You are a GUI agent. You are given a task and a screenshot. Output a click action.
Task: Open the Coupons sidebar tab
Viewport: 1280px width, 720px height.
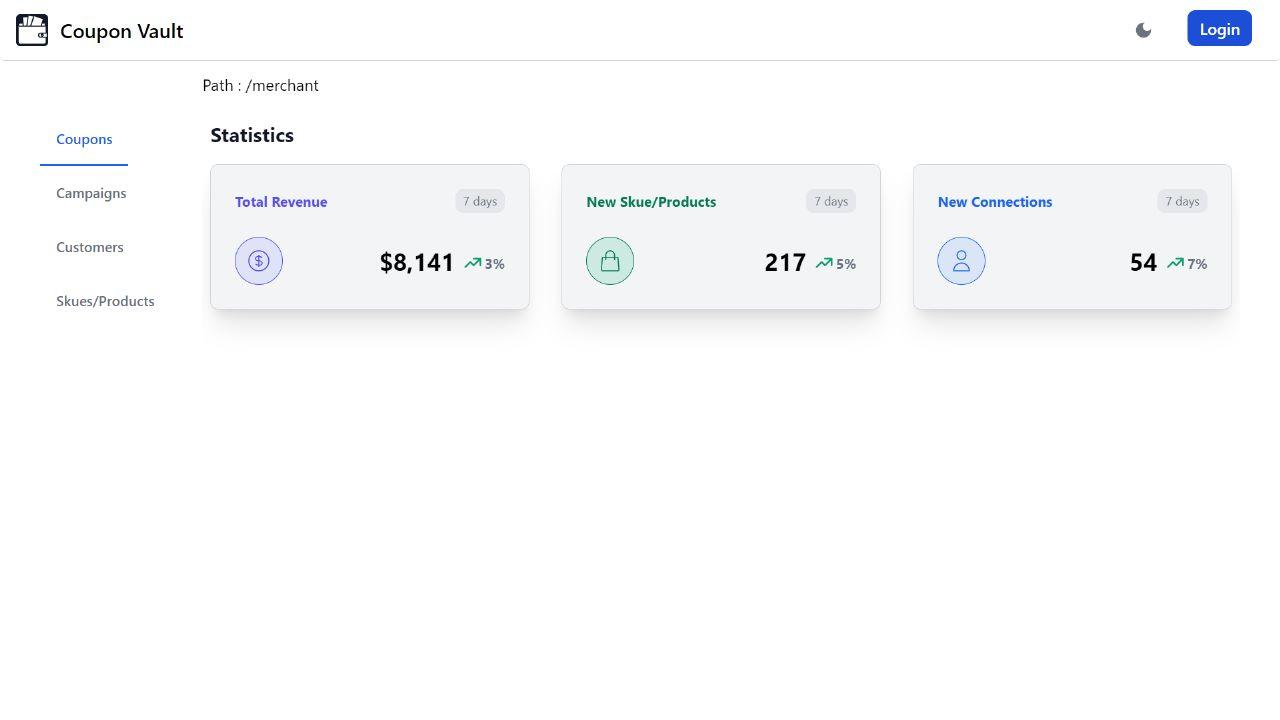coord(84,139)
